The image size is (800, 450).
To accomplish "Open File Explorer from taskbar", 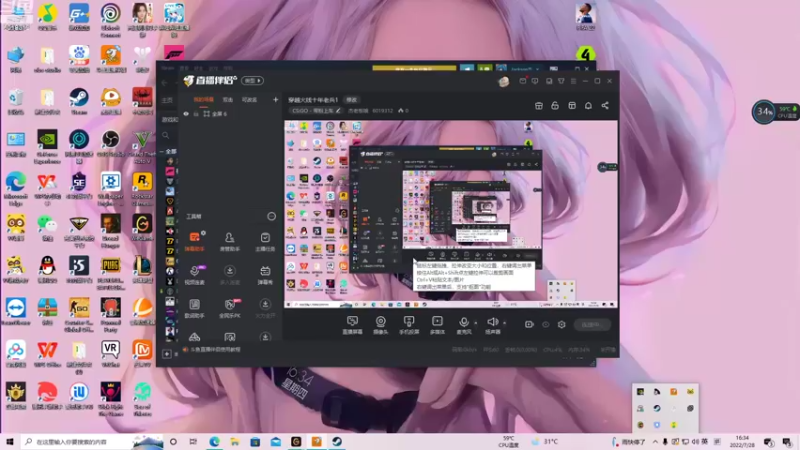I will pyautogui.click(x=235, y=441).
